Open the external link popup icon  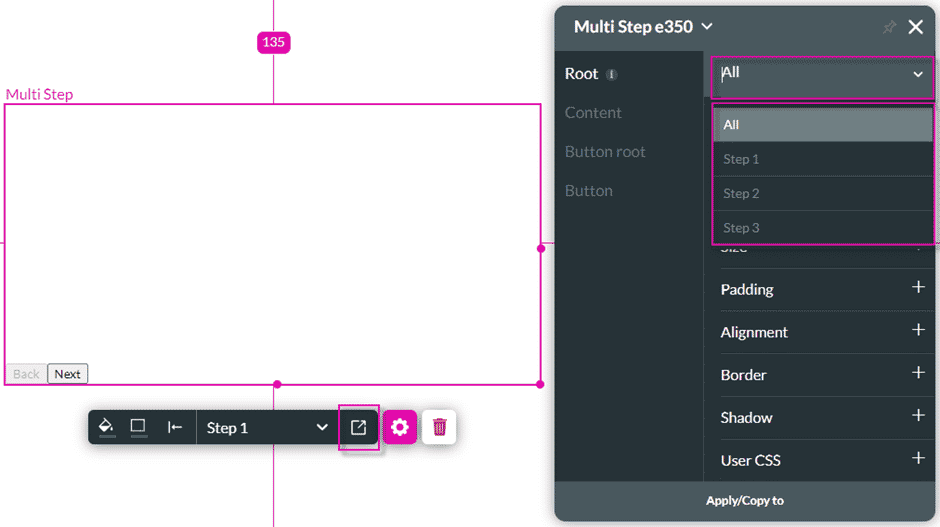(x=358, y=427)
